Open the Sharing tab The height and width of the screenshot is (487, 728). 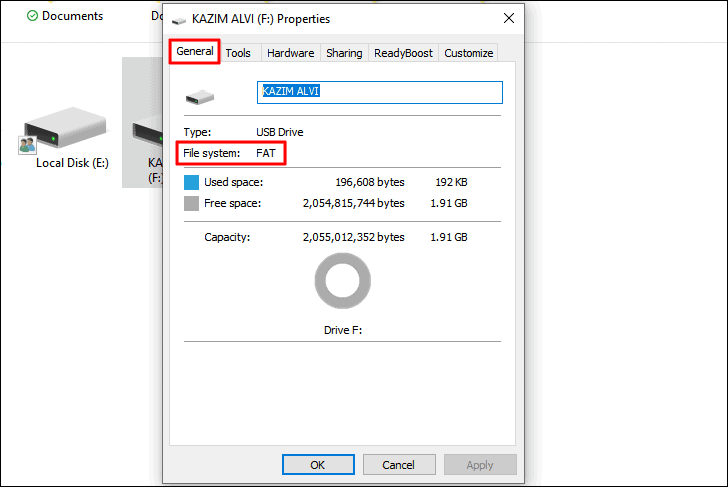pyautogui.click(x=344, y=53)
